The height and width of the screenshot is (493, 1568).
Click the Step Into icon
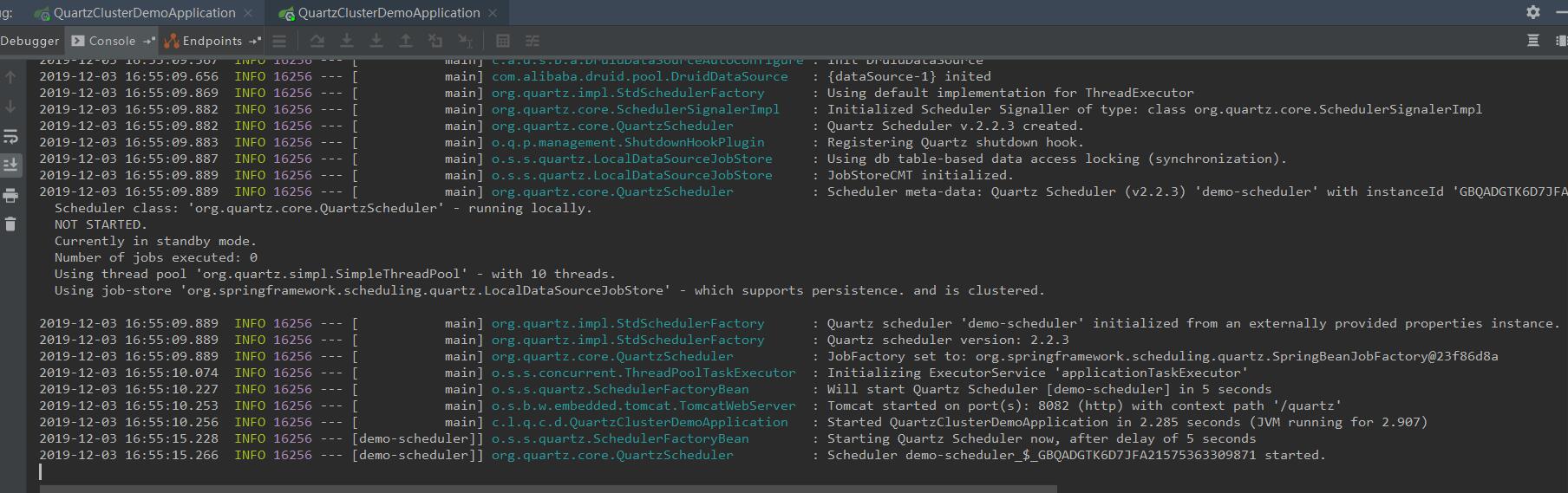coord(347,41)
